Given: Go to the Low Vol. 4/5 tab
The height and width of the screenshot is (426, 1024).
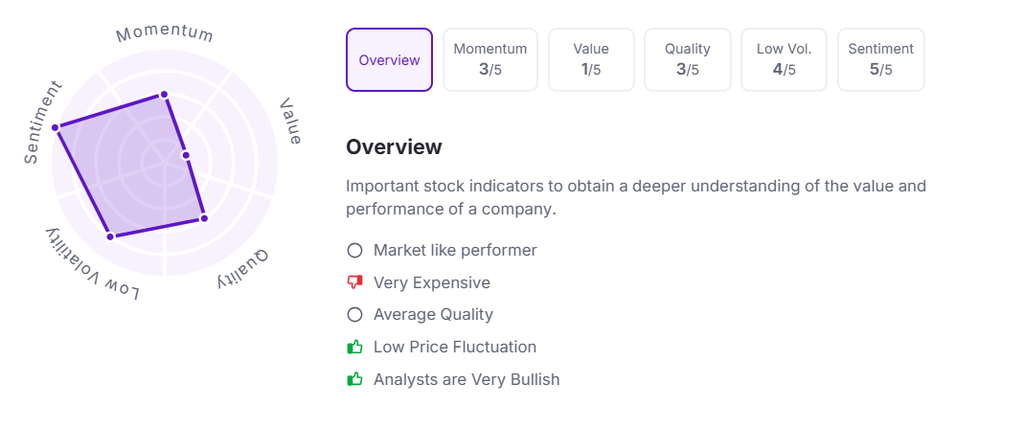Looking at the screenshot, I should click(x=784, y=60).
